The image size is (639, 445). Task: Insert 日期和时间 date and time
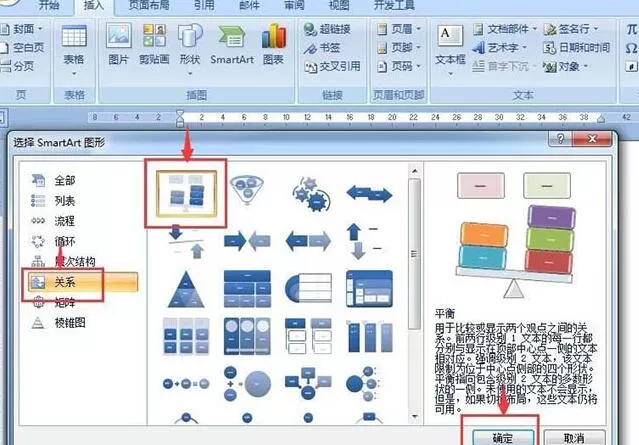[x=577, y=48]
